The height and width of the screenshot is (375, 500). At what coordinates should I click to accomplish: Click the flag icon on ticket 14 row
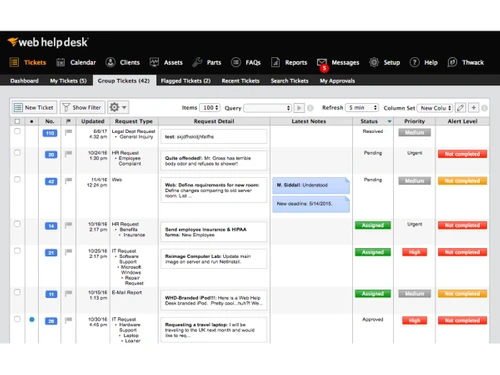pos(68,225)
